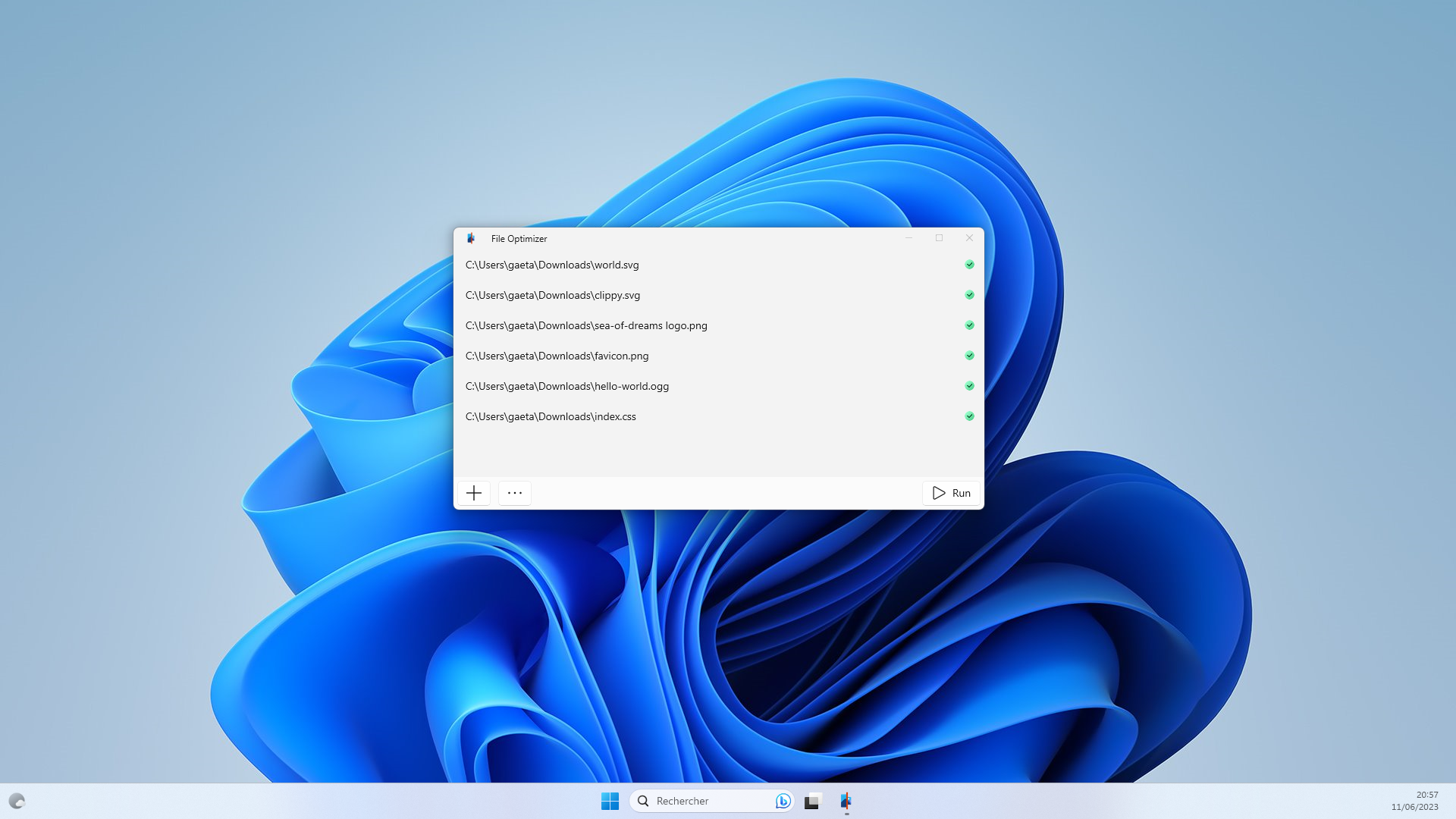1456x819 pixels.
Task: Open the Windows Start menu
Action: 610,801
